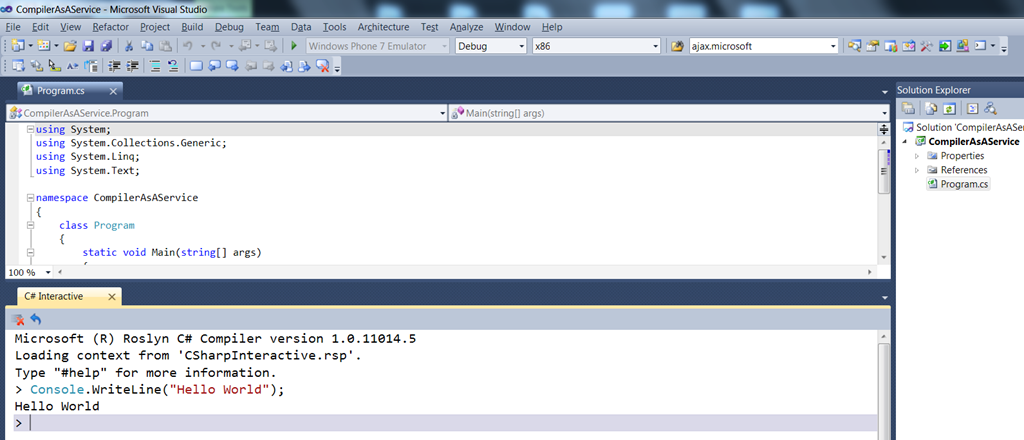This screenshot has width=1024, height=440.
Task: Go to the next bookmark
Action: click(x=232, y=65)
